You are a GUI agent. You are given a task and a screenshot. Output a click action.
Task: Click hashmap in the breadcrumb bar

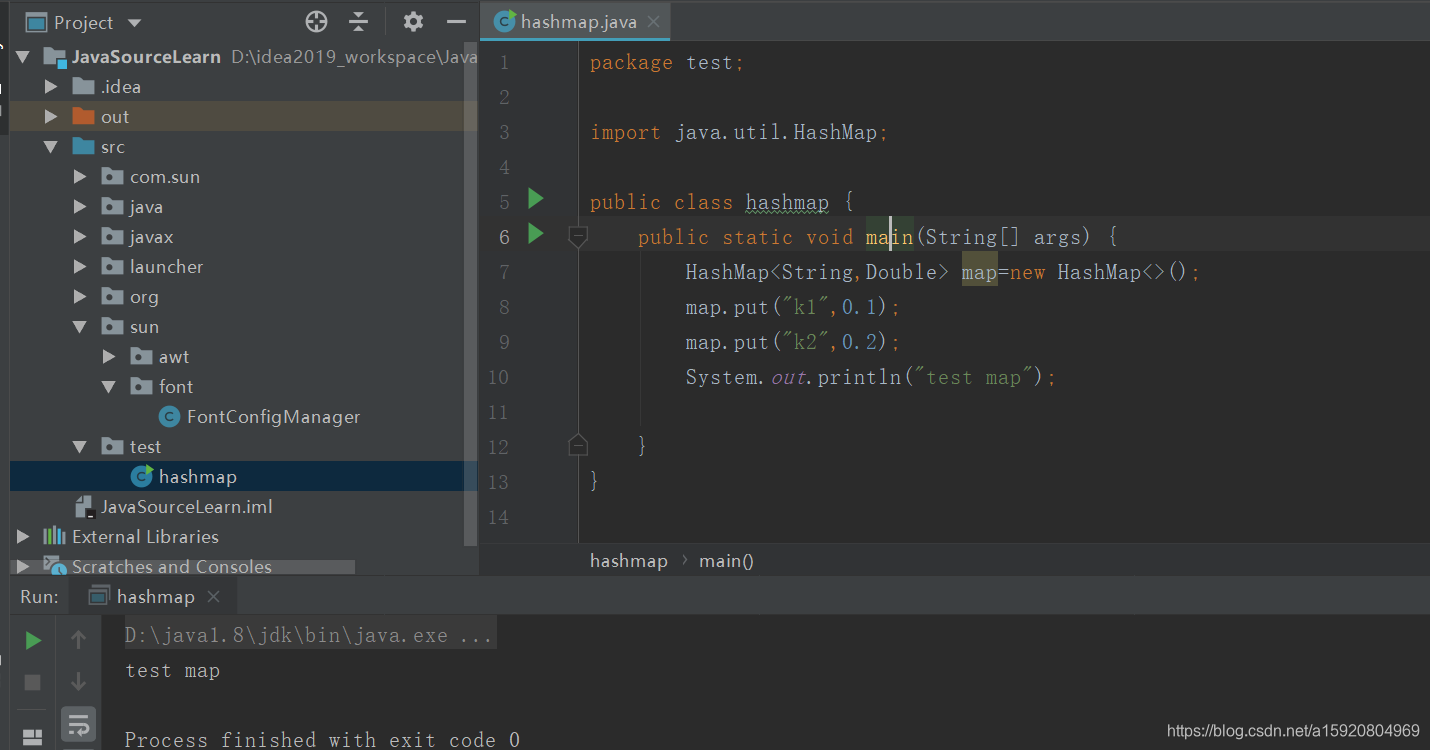coord(628,561)
